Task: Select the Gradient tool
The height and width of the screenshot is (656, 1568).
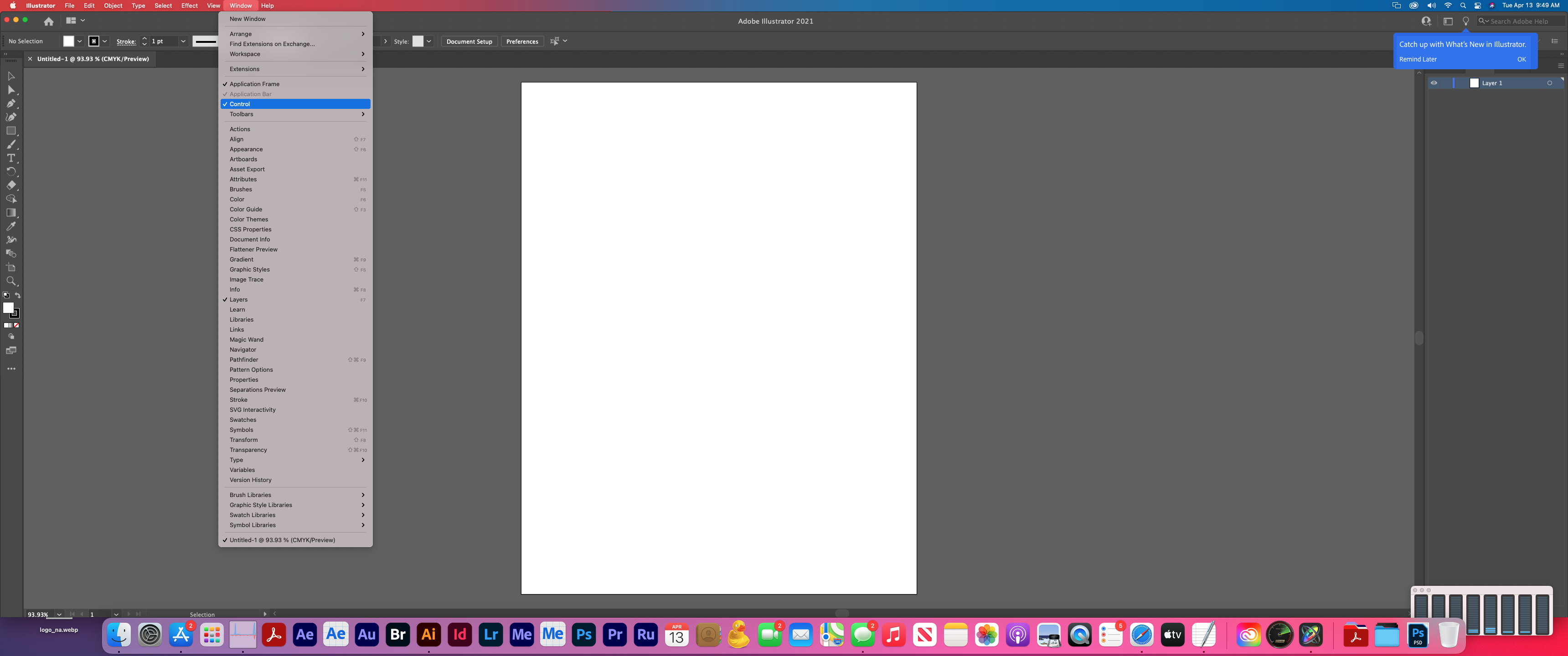Action: (11, 212)
